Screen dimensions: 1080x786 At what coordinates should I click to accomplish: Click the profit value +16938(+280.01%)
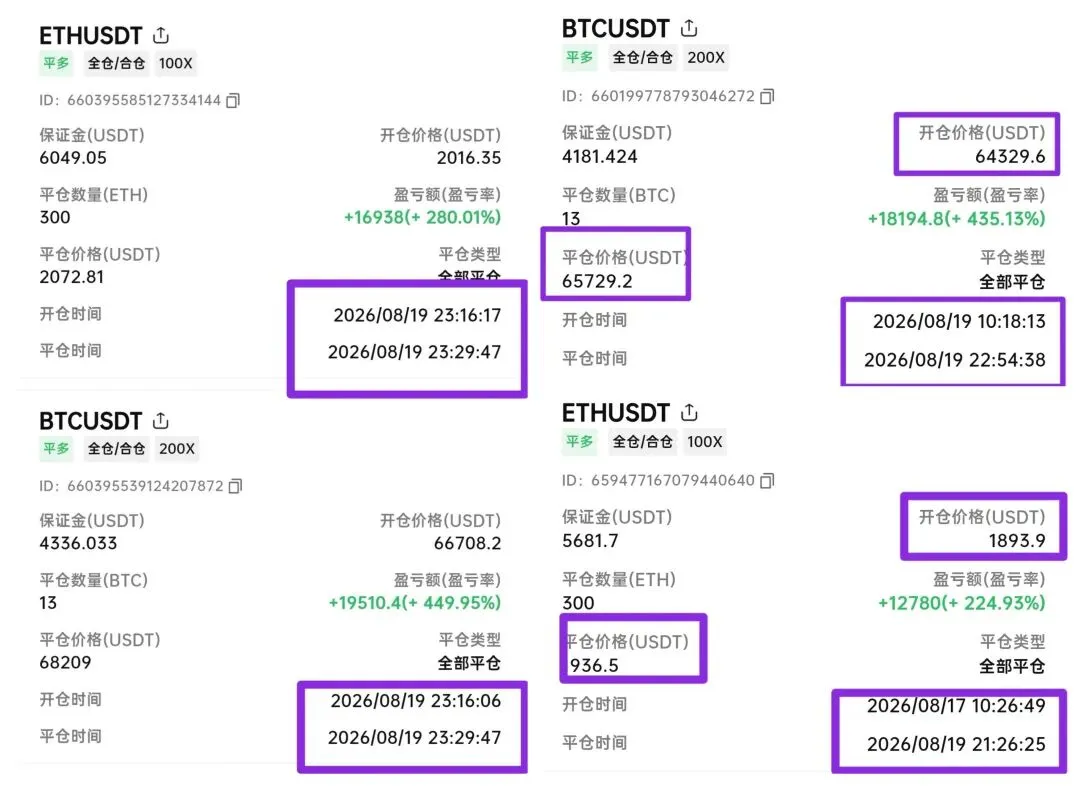(x=422, y=218)
